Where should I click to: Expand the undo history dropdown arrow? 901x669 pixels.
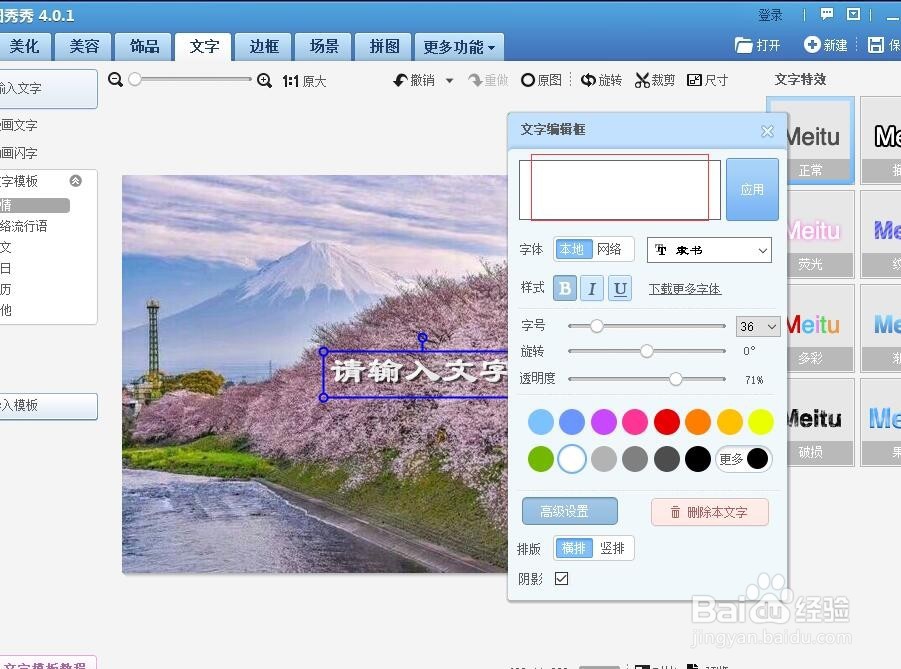pos(447,80)
